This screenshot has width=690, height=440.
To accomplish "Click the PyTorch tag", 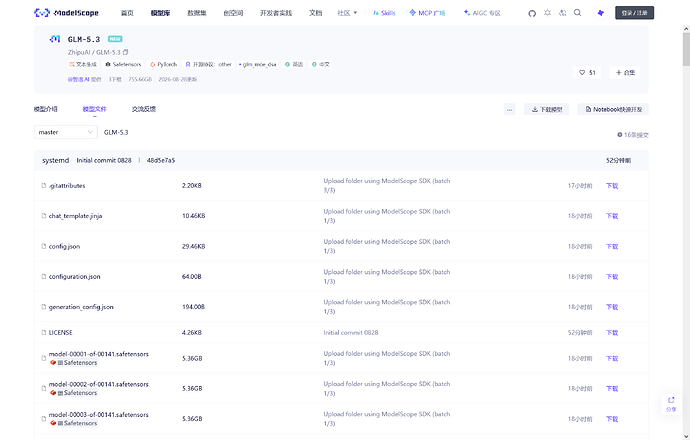I will (x=164, y=64).
